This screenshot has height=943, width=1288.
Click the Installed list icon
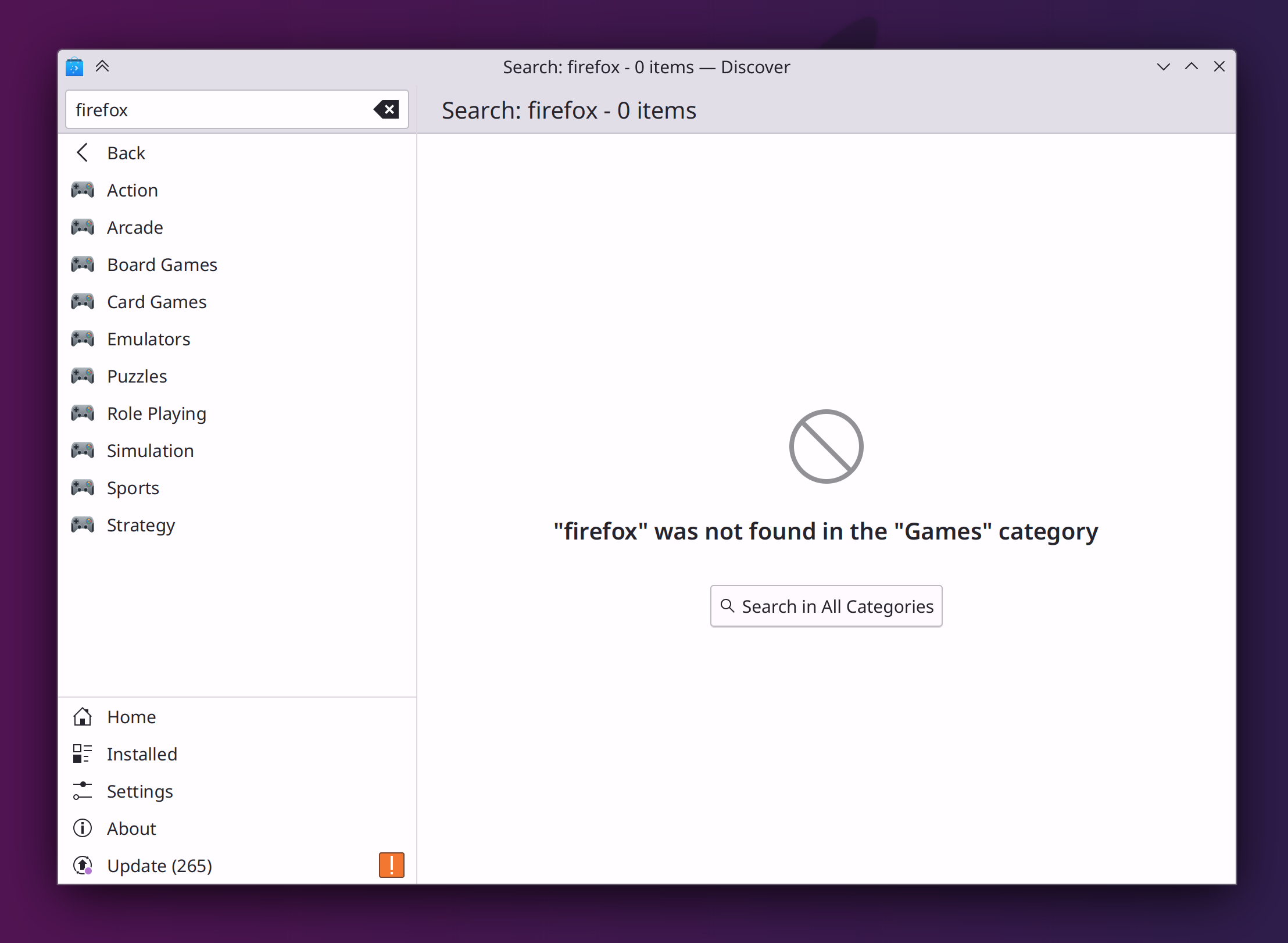(x=83, y=754)
